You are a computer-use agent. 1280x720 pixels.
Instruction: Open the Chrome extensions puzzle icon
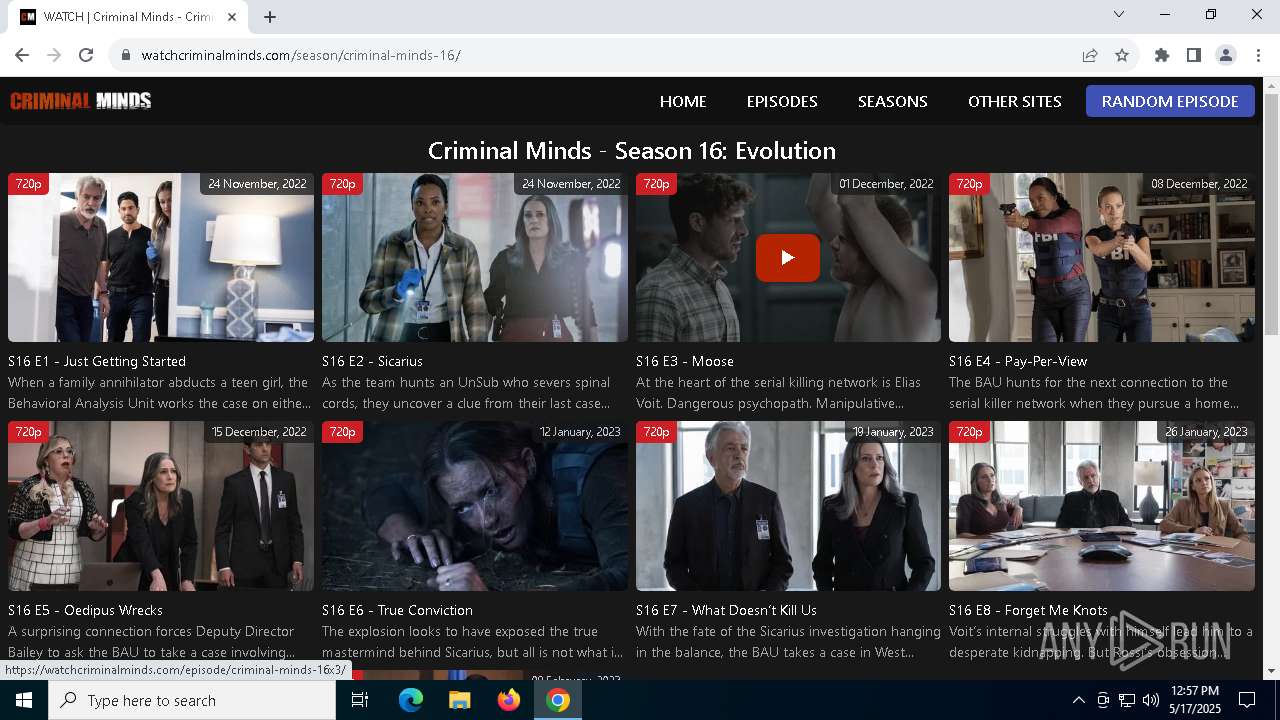click(x=1162, y=55)
